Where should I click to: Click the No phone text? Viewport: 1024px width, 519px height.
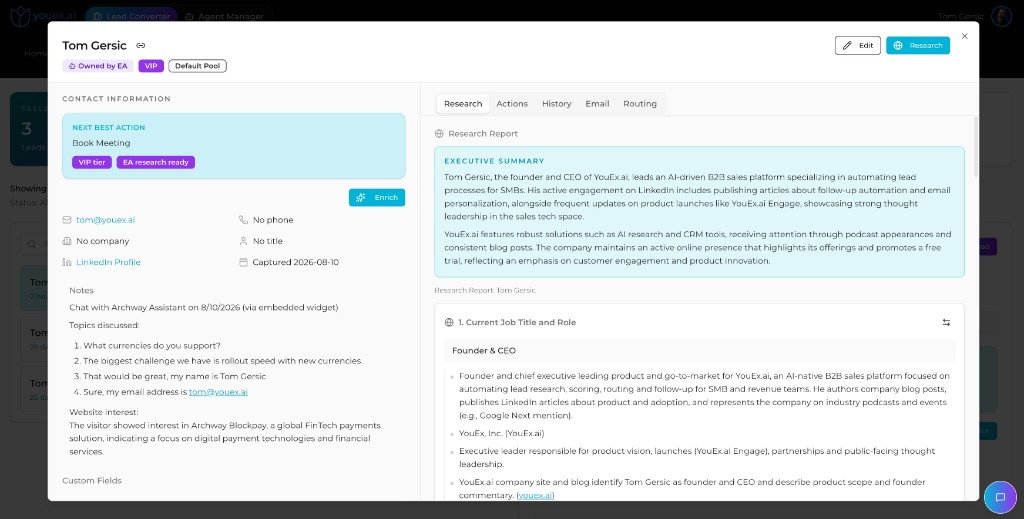[273, 220]
